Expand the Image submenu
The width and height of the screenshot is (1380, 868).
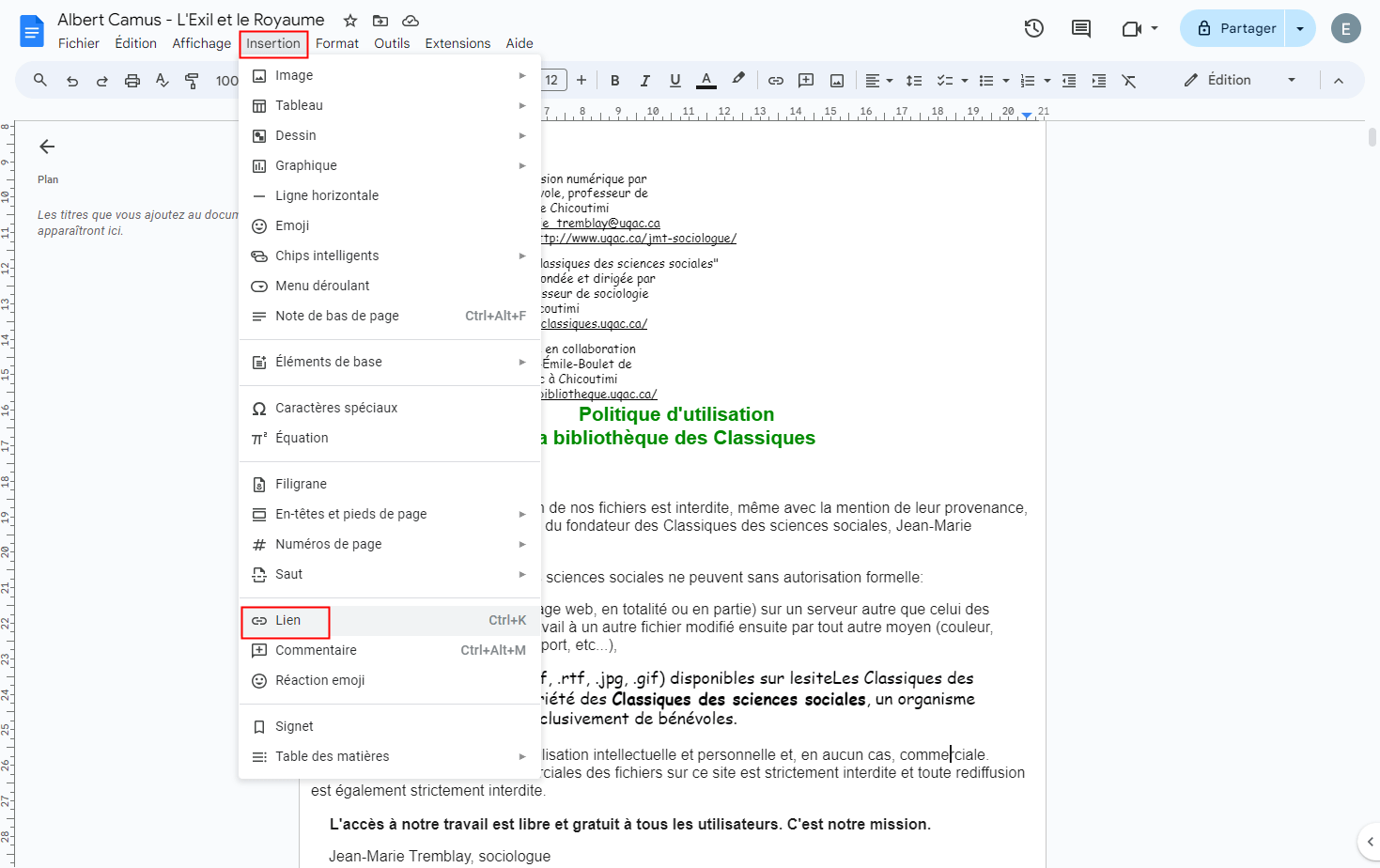(390, 75)
